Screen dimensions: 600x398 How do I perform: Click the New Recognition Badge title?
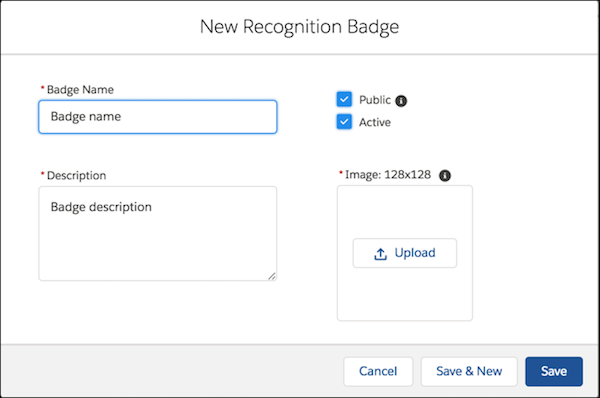pos(300,27)
